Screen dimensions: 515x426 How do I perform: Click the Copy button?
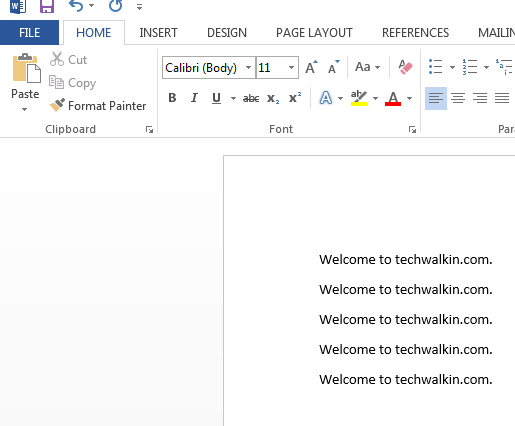coord(72,83)
